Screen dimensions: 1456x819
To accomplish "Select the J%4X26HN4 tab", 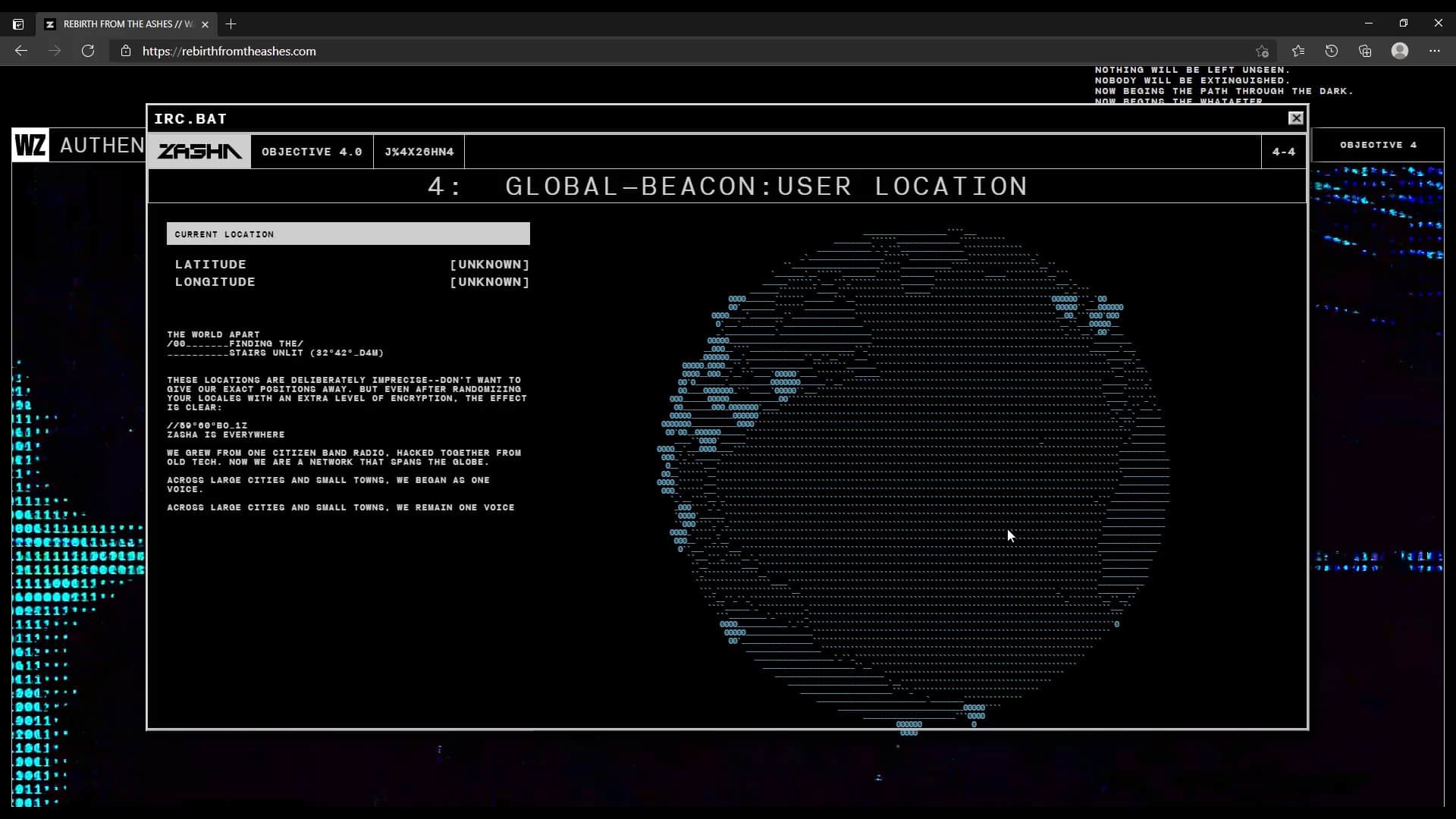I will click(x=419, y=152).
